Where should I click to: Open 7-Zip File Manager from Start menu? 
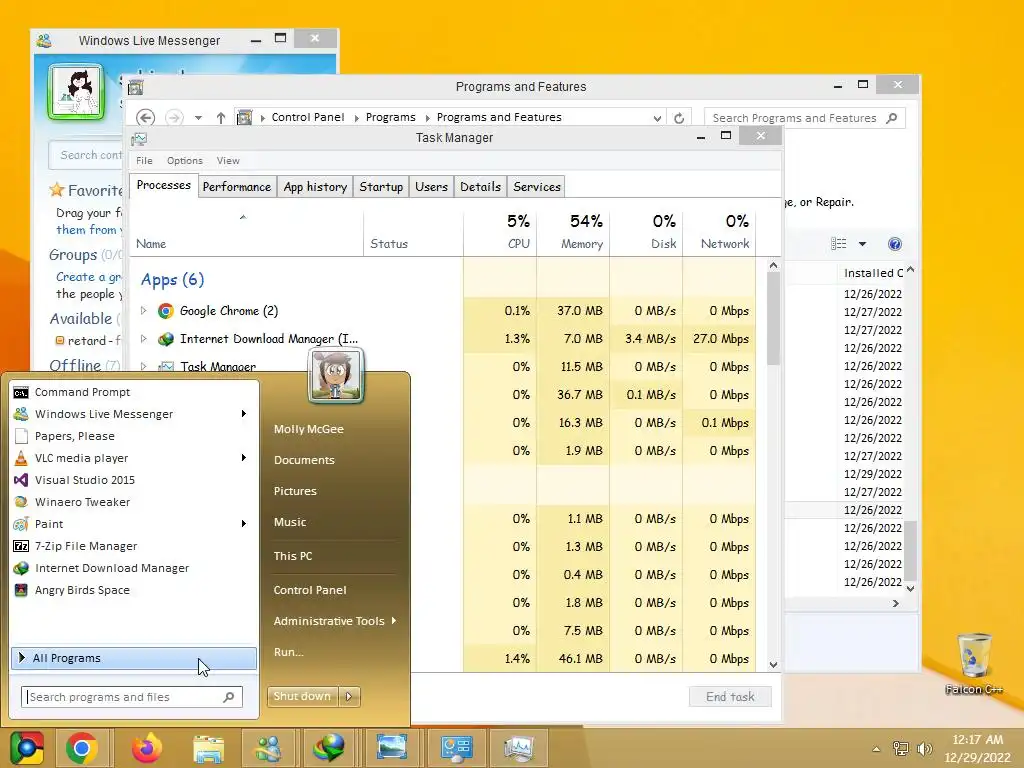(86, 546)
